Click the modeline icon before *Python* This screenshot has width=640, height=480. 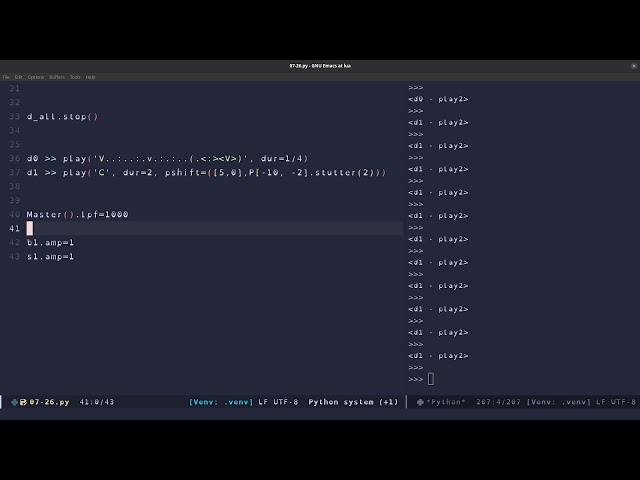point(420,402)
